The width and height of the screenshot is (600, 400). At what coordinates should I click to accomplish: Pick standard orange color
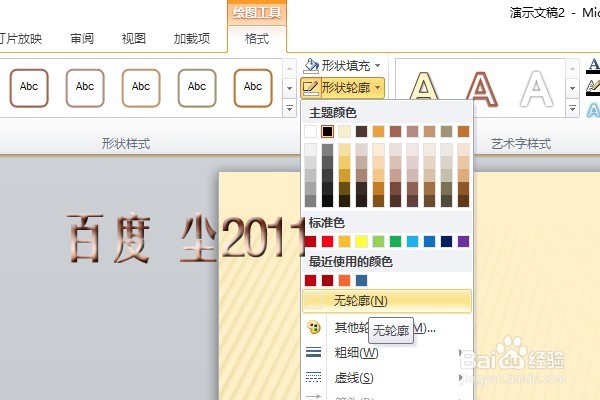[x=344, y=242]
